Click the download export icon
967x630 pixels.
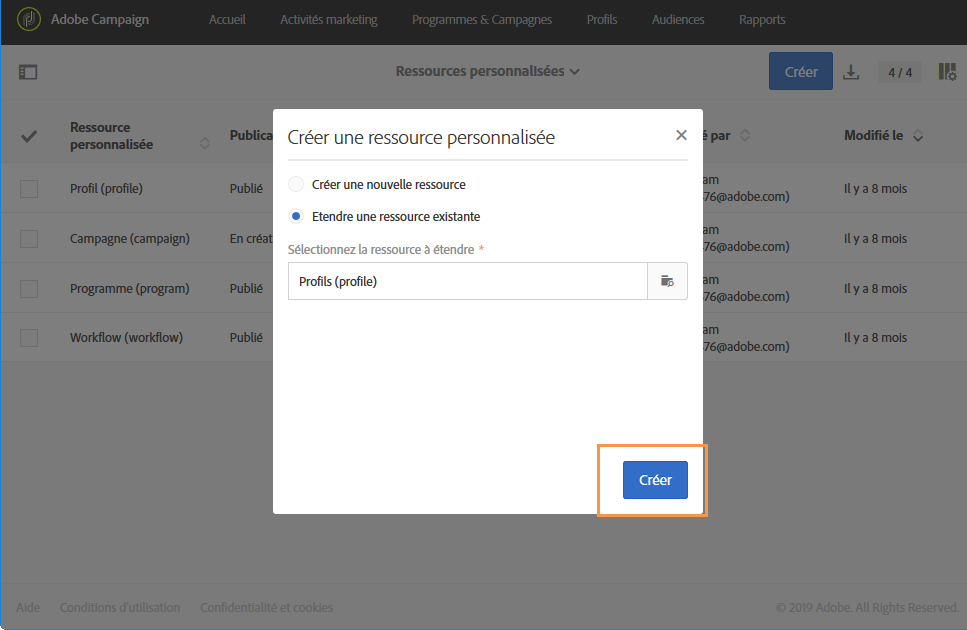(851, 72)
